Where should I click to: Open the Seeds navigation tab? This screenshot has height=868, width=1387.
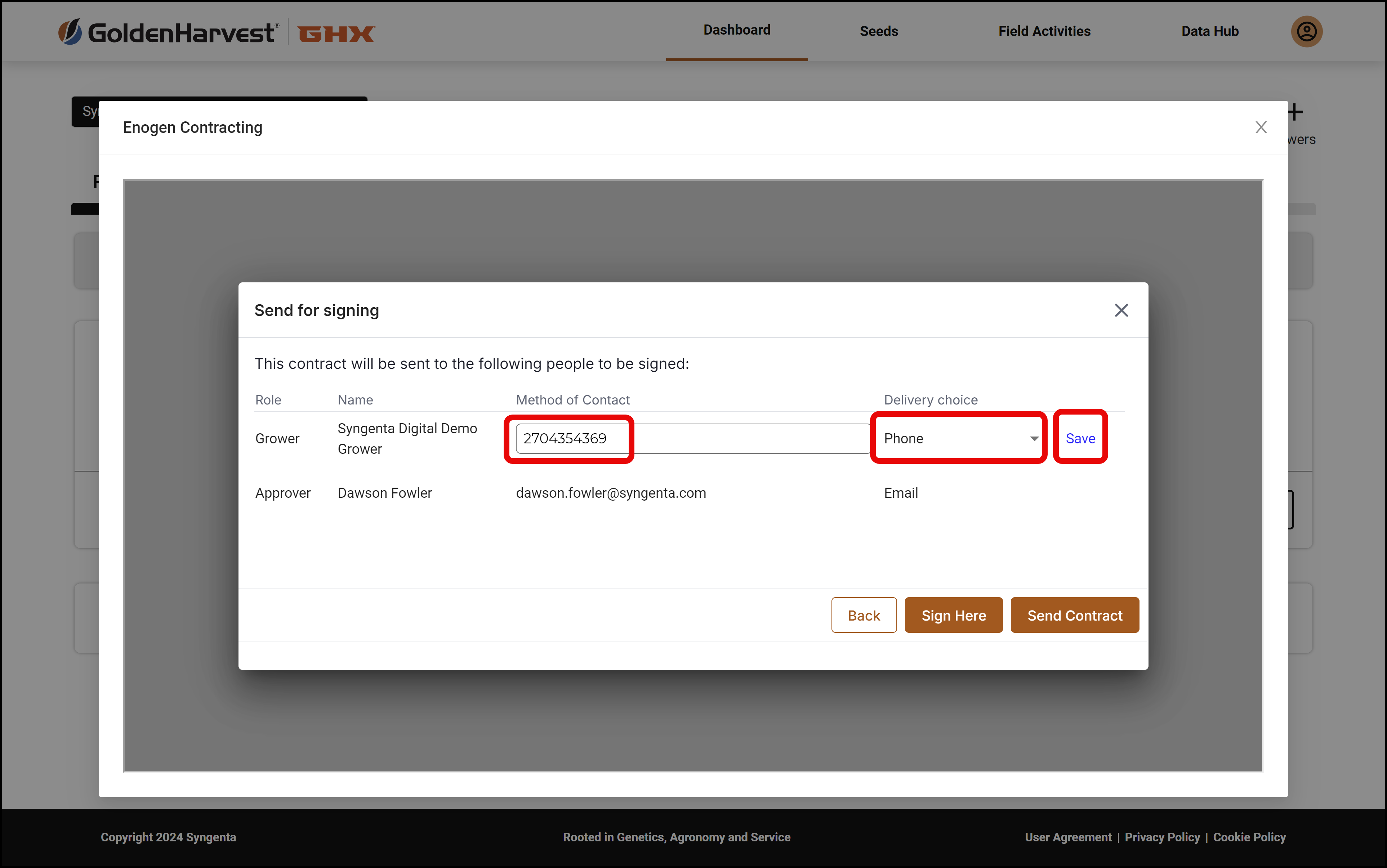[878, 32]
